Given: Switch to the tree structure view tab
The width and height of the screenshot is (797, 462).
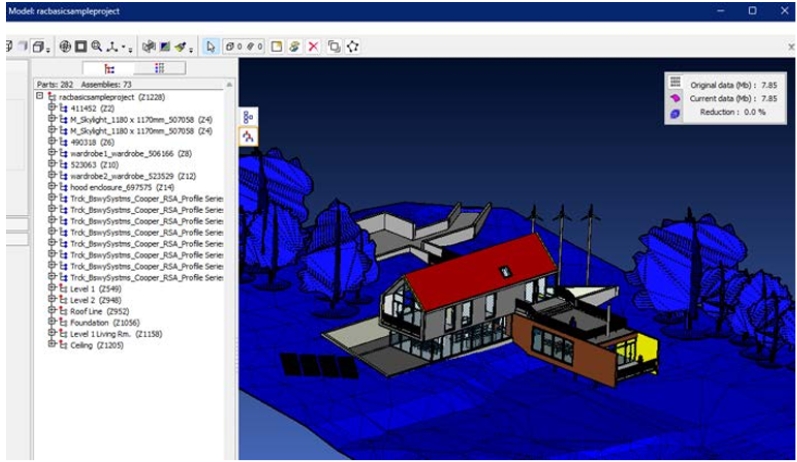Looking at the screenshot, I should click(x=110, y=68).
